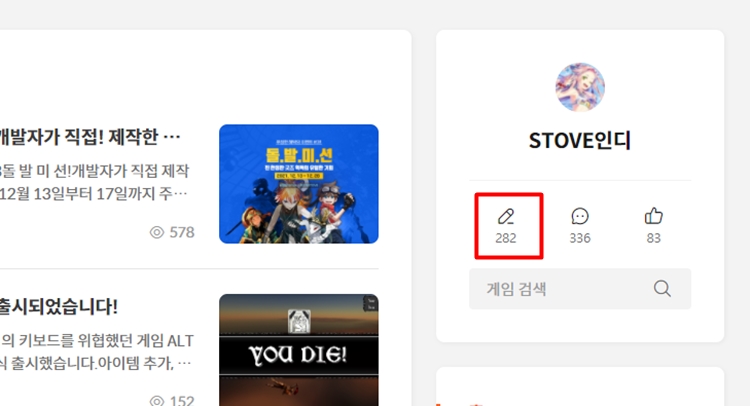Open the 돌발미션 event thumbnail
Image resolution: width=750 pixels, height=406 pixels.
[298, 184]
